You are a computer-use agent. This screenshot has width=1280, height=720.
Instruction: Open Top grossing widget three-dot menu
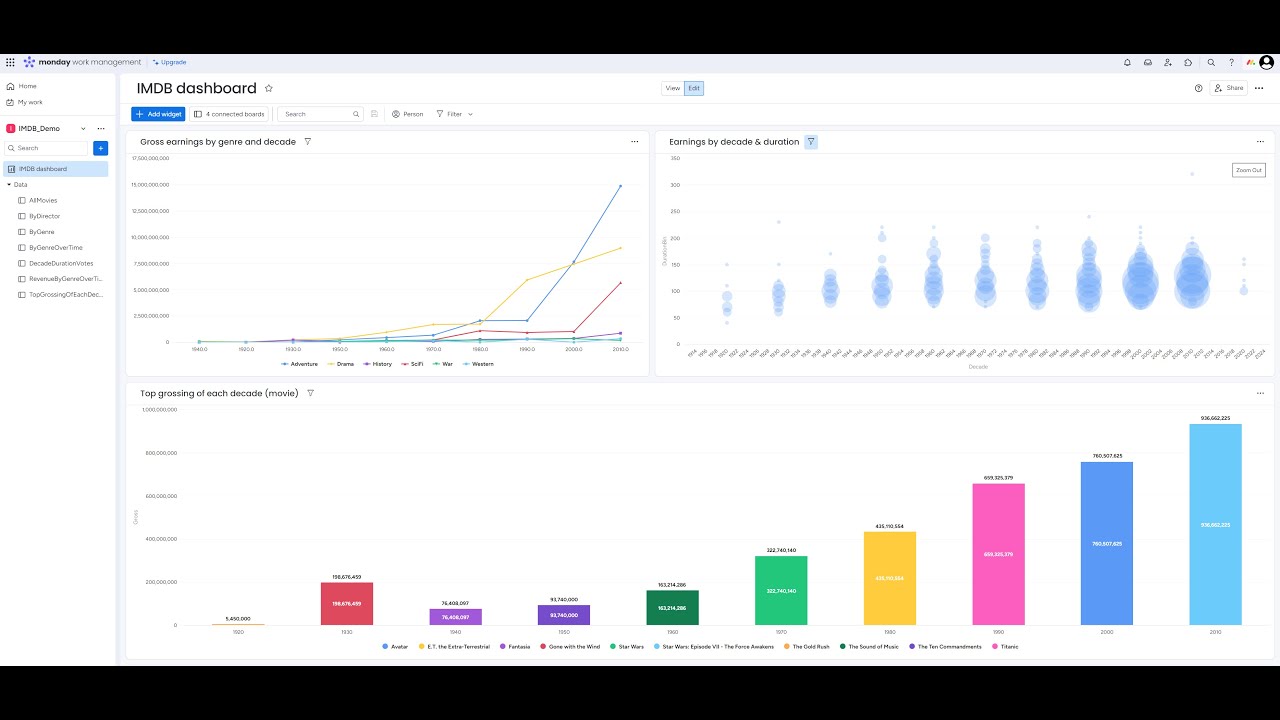pyautogui.click(x=1260, y=393)
